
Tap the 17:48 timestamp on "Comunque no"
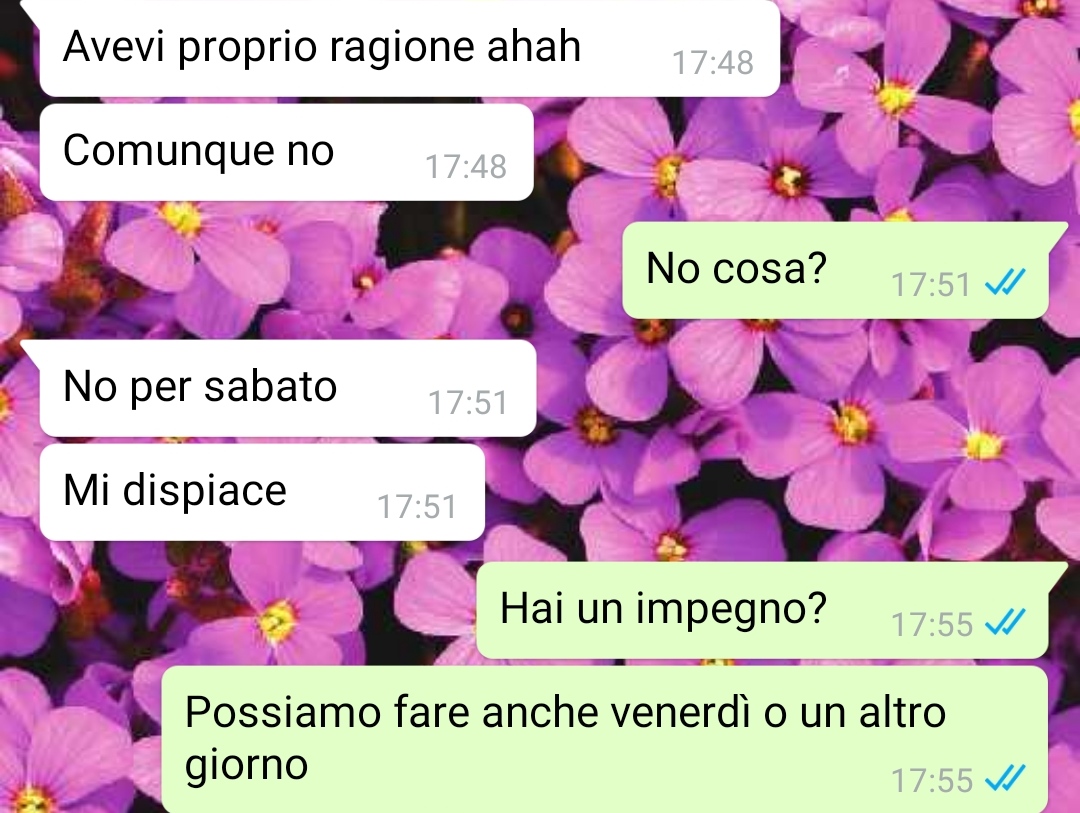[466, 167]
